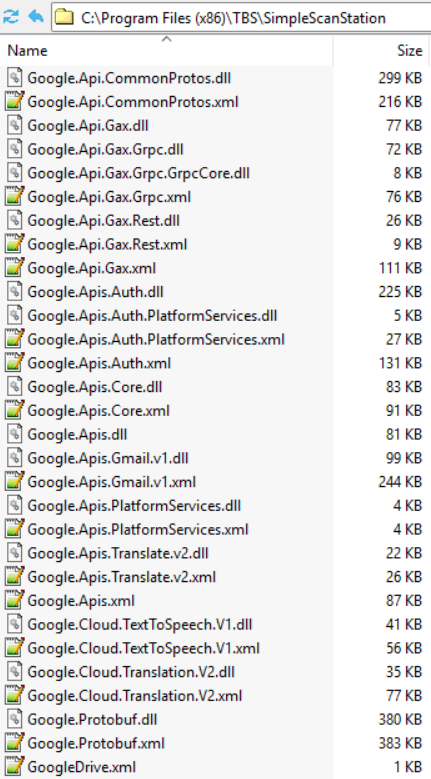Click the Google.Apis.Gmail.v1.dll file icon

(14, 459)
